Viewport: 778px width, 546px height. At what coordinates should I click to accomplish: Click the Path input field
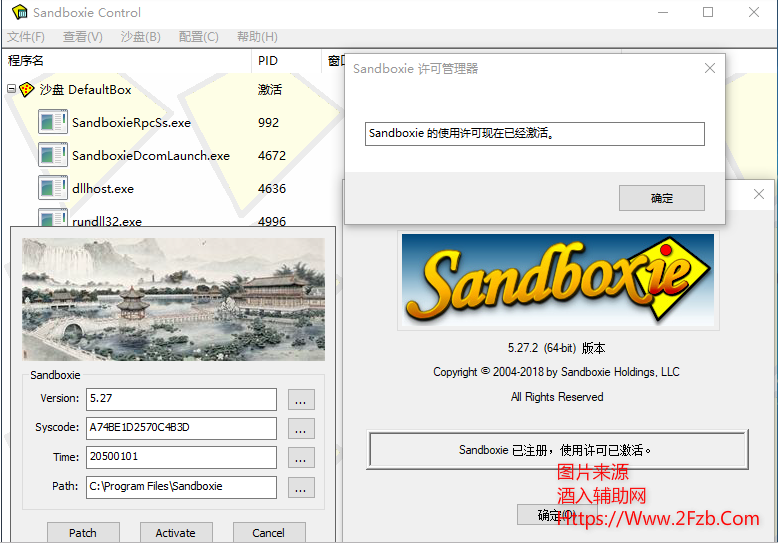(181, 487)
